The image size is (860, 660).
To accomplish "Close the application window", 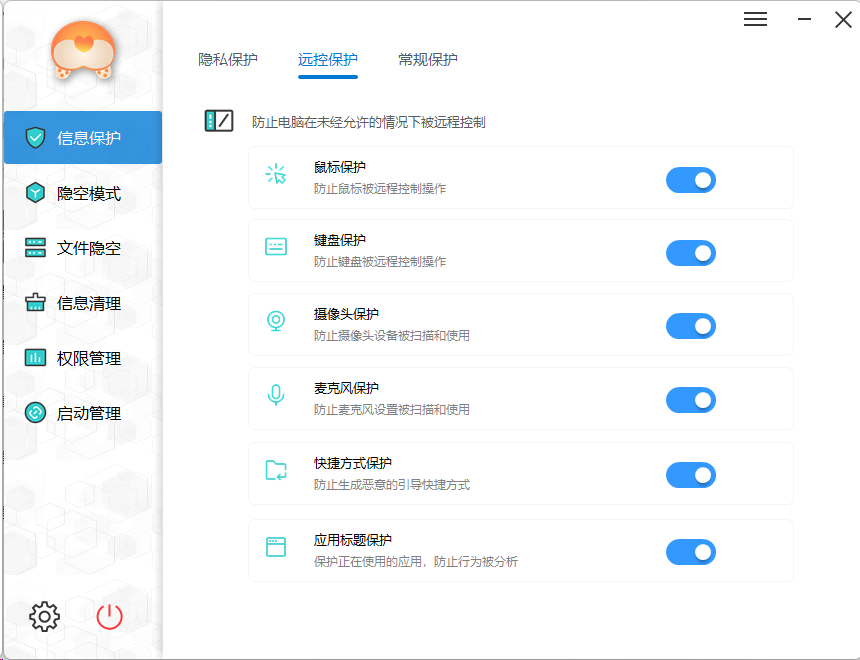I will tap(843, 20).
